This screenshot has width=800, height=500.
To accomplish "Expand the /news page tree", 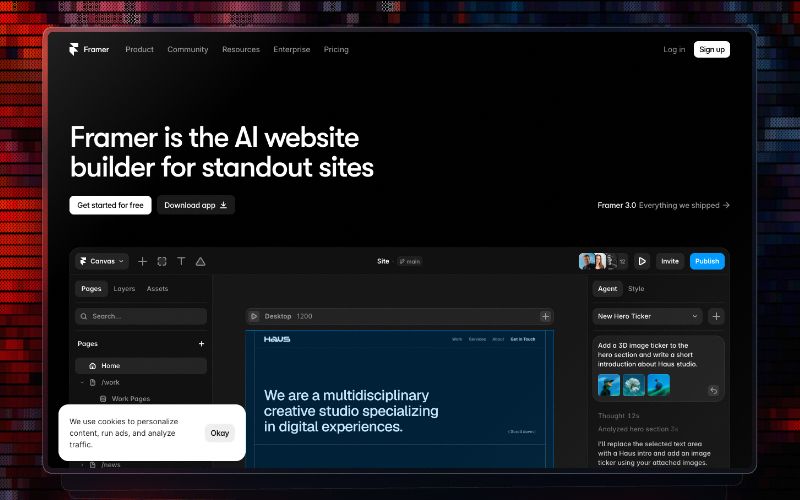I will tap(82, 465).
